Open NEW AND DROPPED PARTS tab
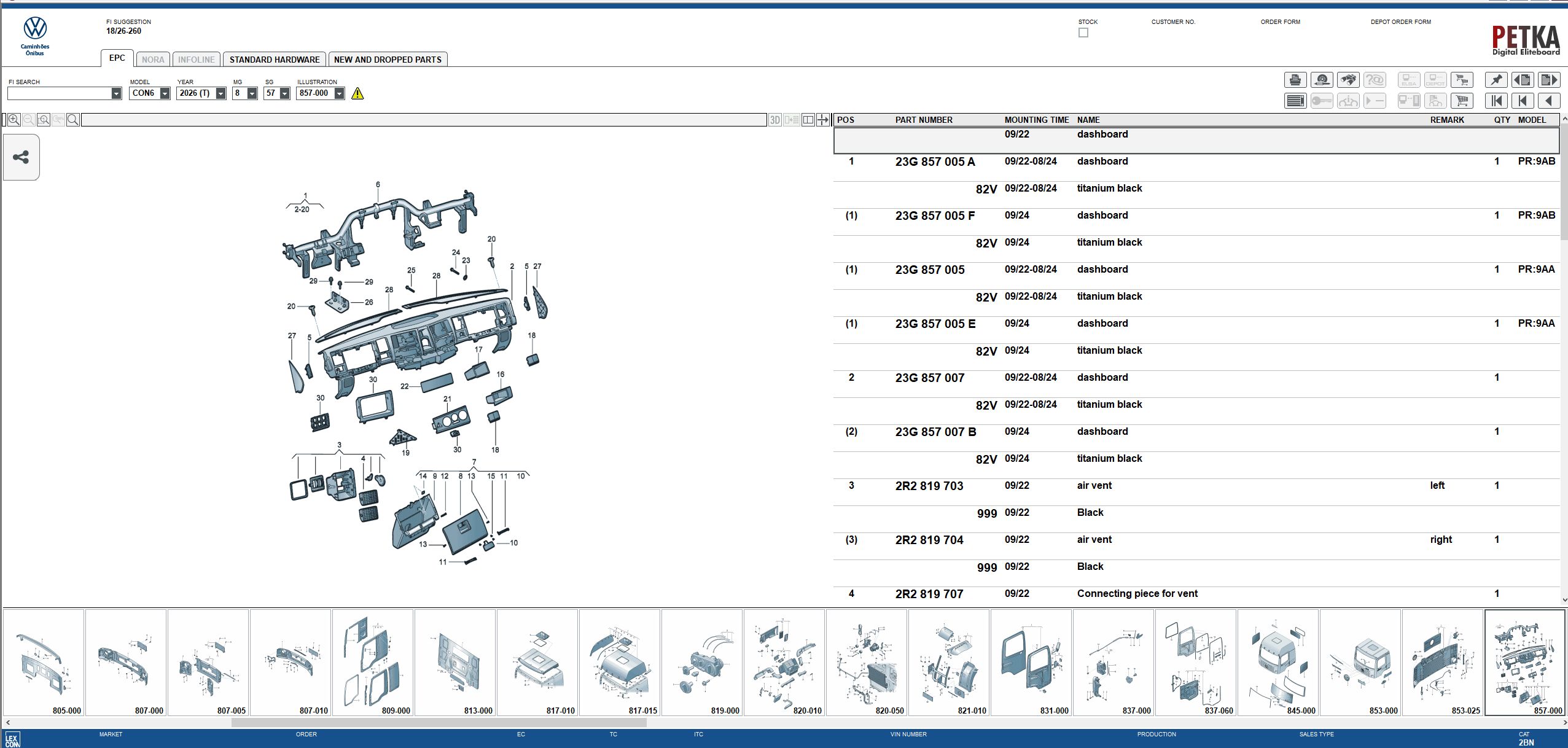 pos(388,60)
